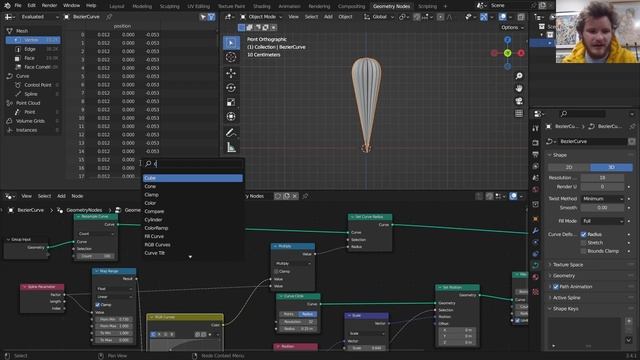The height and width of the screenshot is (360, 640).
Task: Pick the Measure tool
Action: (231, 147)
